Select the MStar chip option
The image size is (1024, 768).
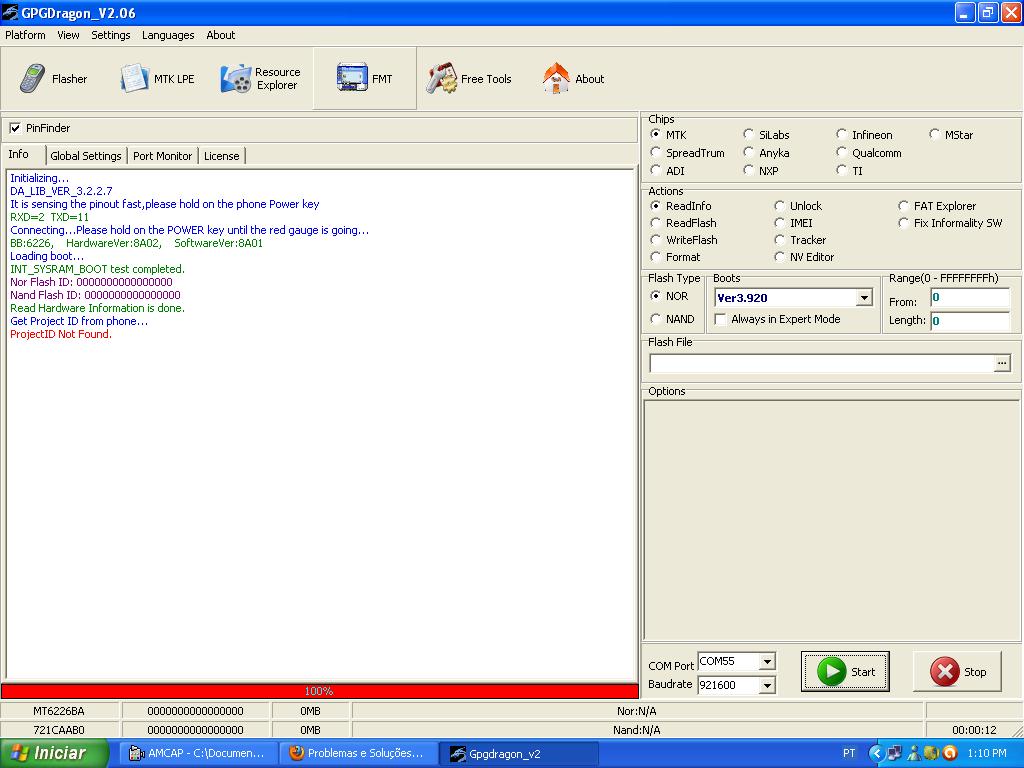pos(935,135)
